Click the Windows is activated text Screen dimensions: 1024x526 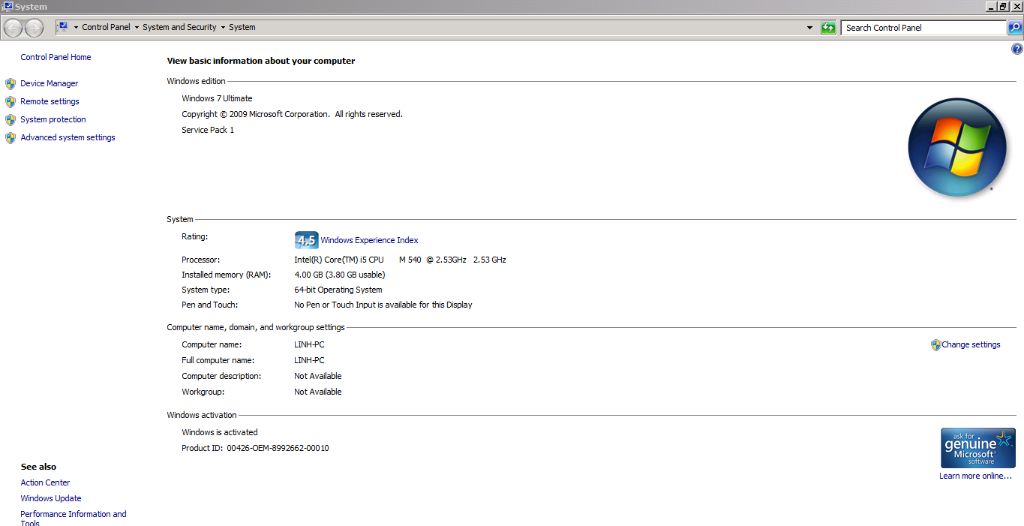click(219, 433)
